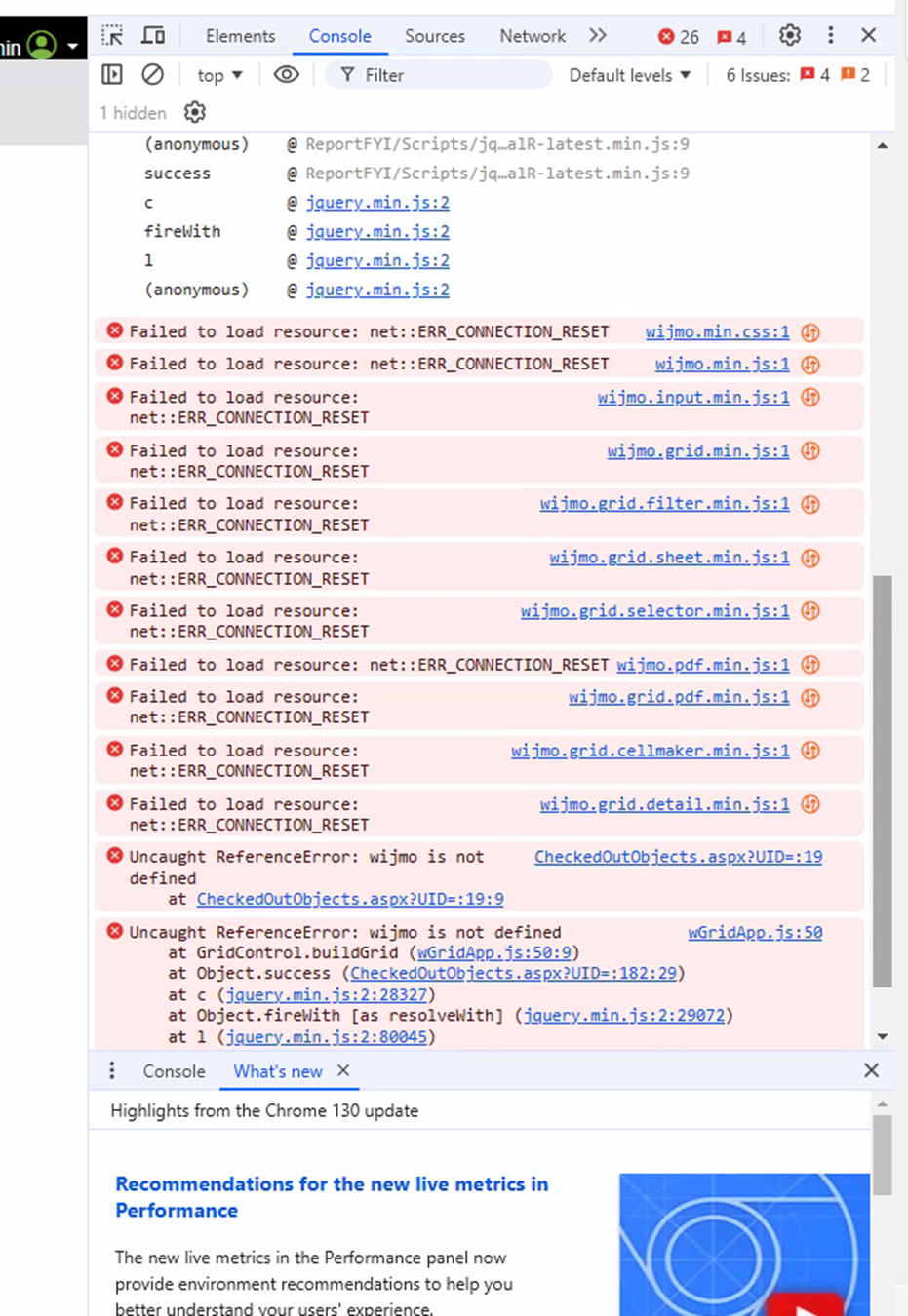
Task: Click AI insight icon for wijmo.grid.cellmaker.min.js error
Action: click(x=810, y=751)
